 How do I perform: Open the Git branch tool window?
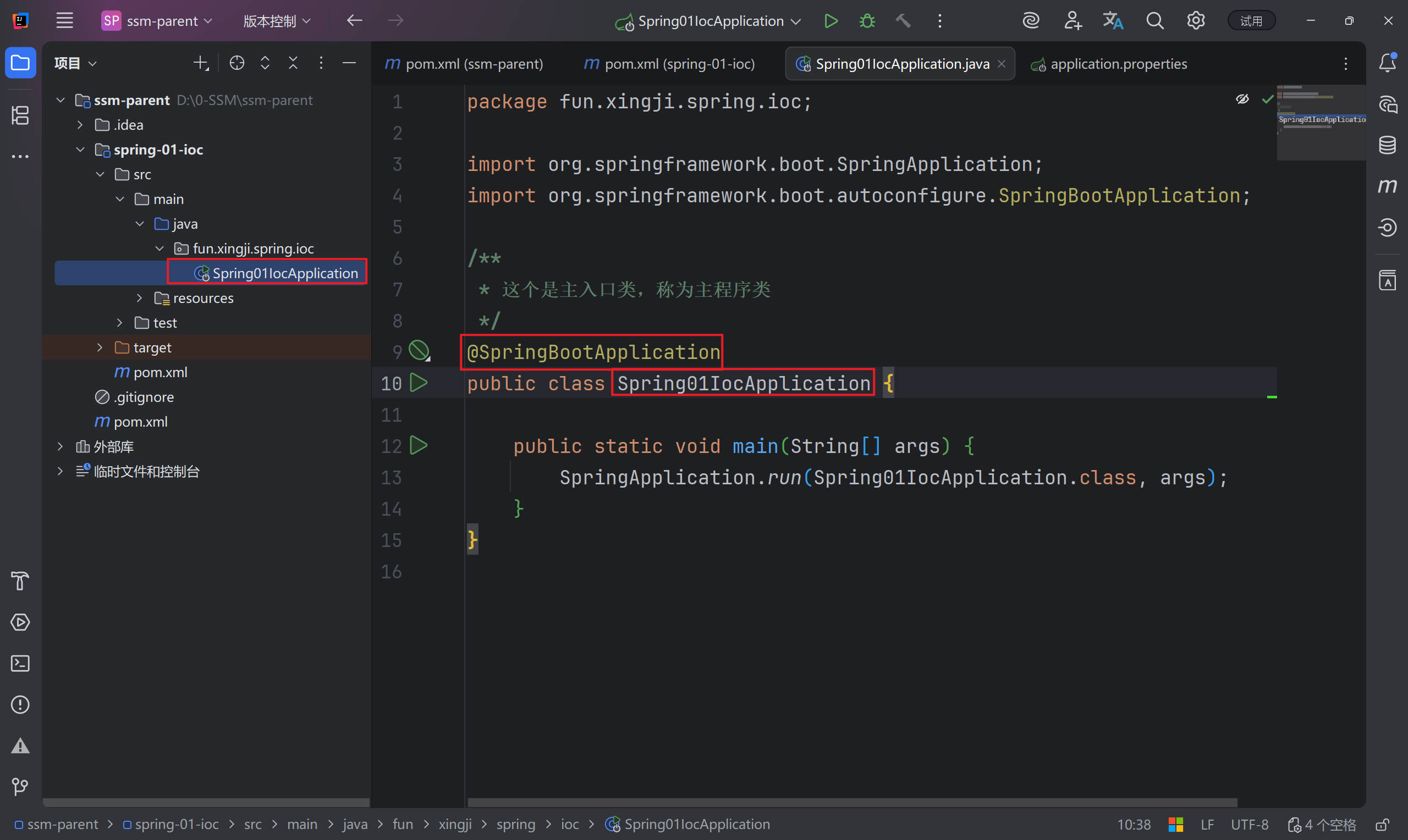pyautogui.click(x=20, y=787)
